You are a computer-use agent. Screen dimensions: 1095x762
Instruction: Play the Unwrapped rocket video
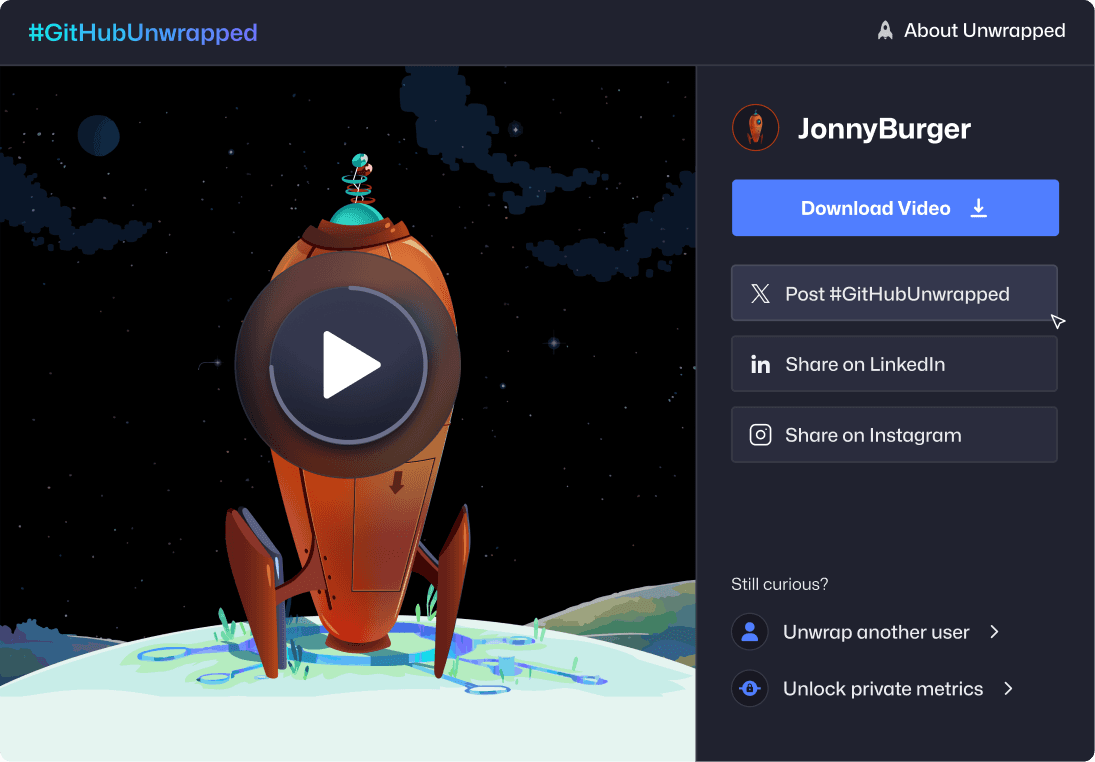(x=348, y=365)
